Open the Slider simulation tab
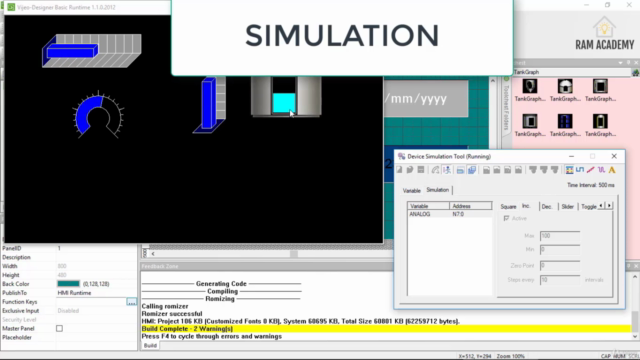Image resolution: width=640 pixels, height=360 pixels. [567, 207]
